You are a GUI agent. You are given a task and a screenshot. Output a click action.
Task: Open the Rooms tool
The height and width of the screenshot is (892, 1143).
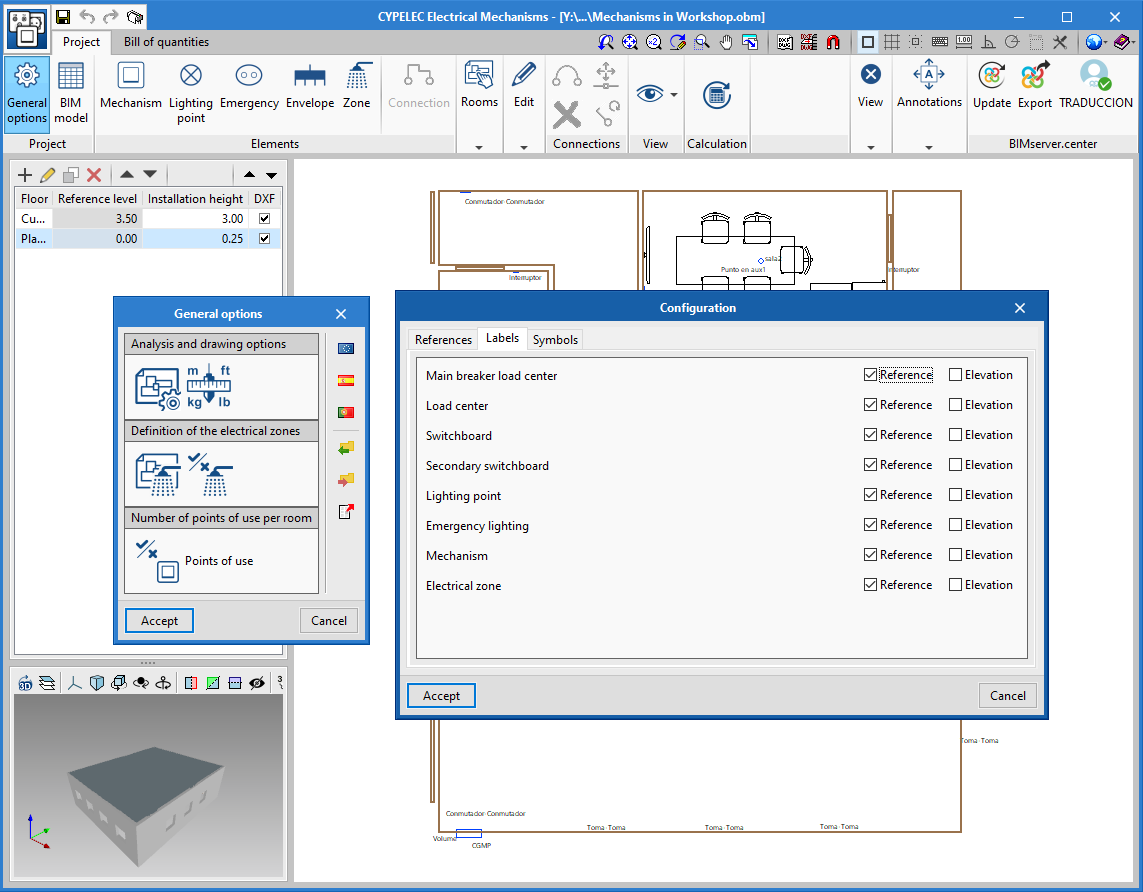479,85
